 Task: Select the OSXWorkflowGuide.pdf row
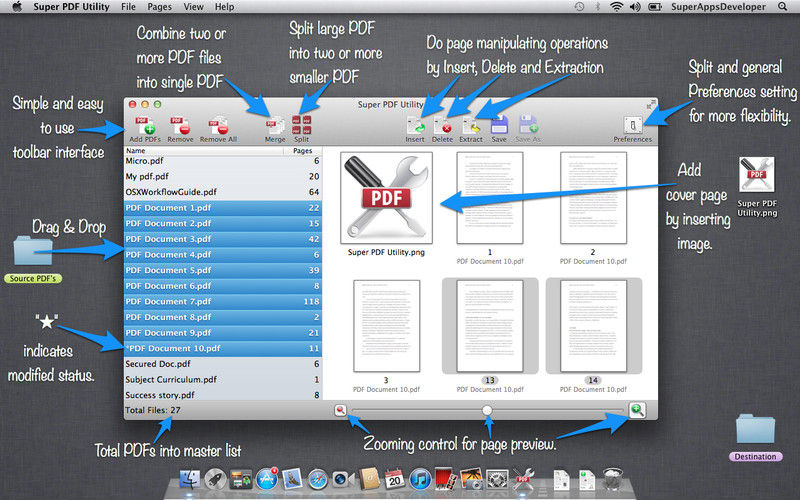(x=223, y=192)
